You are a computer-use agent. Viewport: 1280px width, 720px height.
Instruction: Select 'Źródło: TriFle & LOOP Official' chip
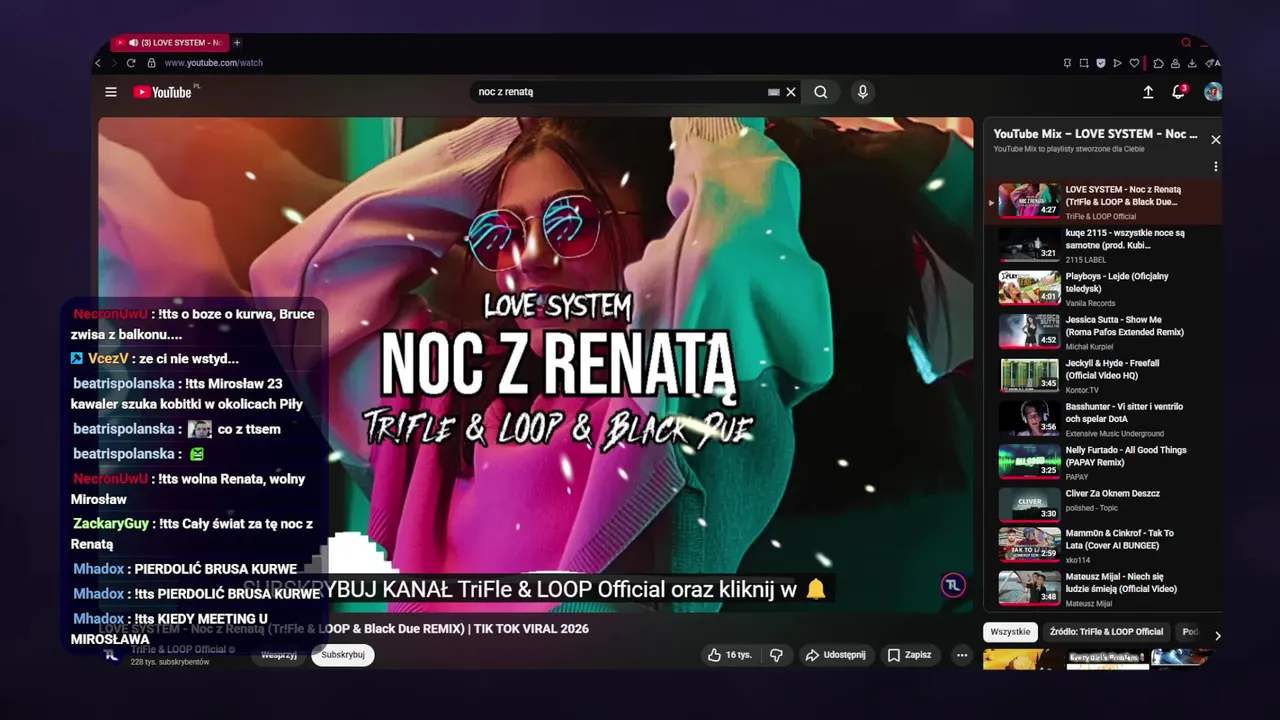1107,632
